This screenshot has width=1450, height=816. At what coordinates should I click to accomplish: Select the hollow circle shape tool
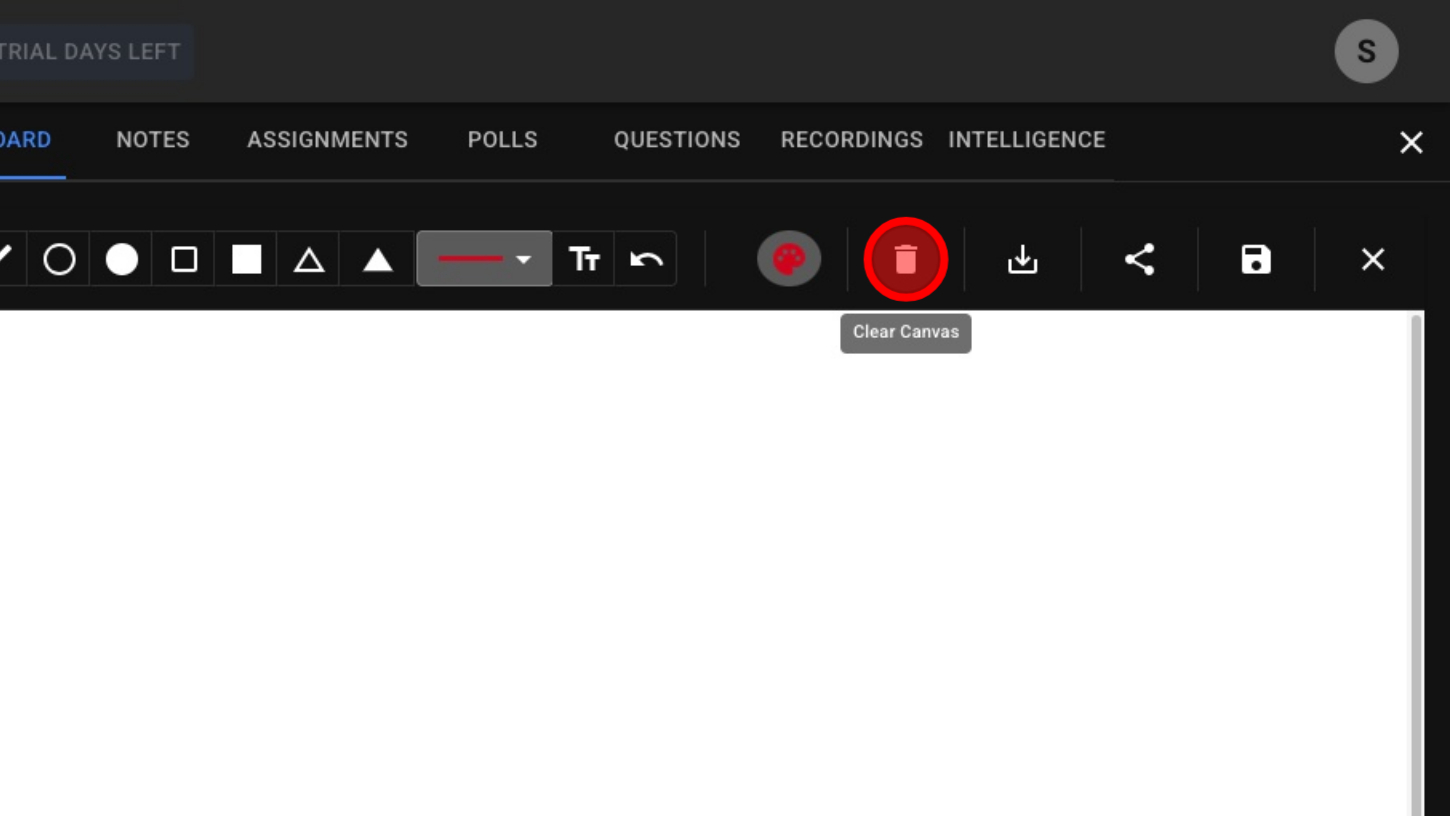point(59,260)
